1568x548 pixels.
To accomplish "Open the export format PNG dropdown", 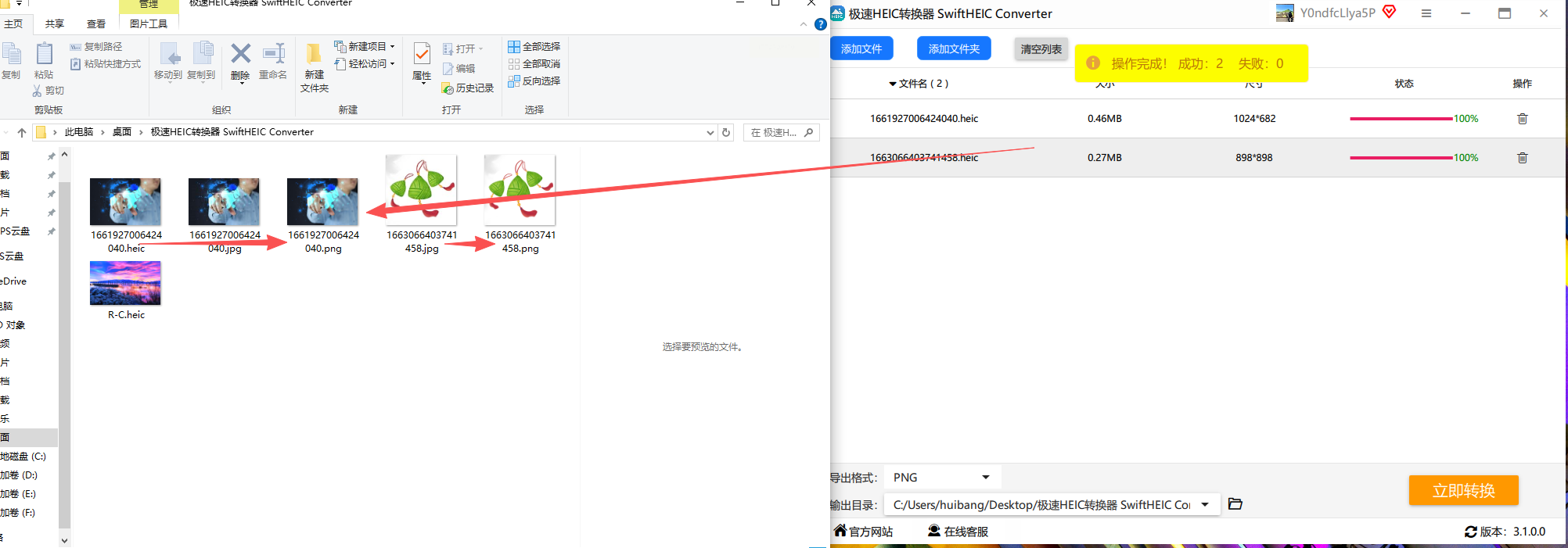I will click(x=943, y=478).
